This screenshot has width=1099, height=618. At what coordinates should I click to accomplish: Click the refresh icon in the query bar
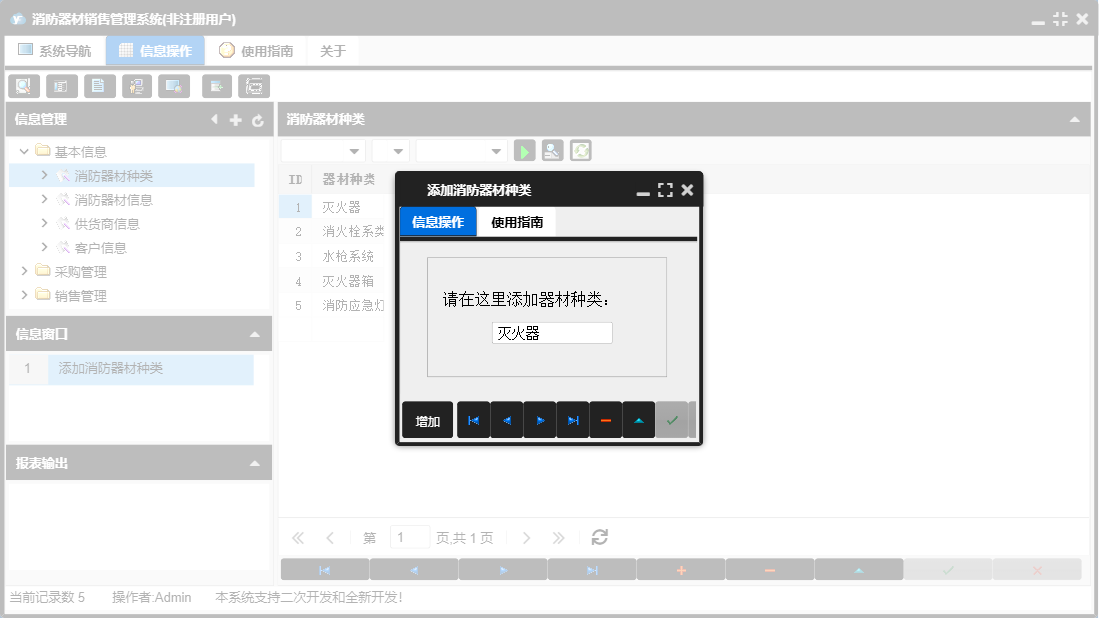coord(581,150)
